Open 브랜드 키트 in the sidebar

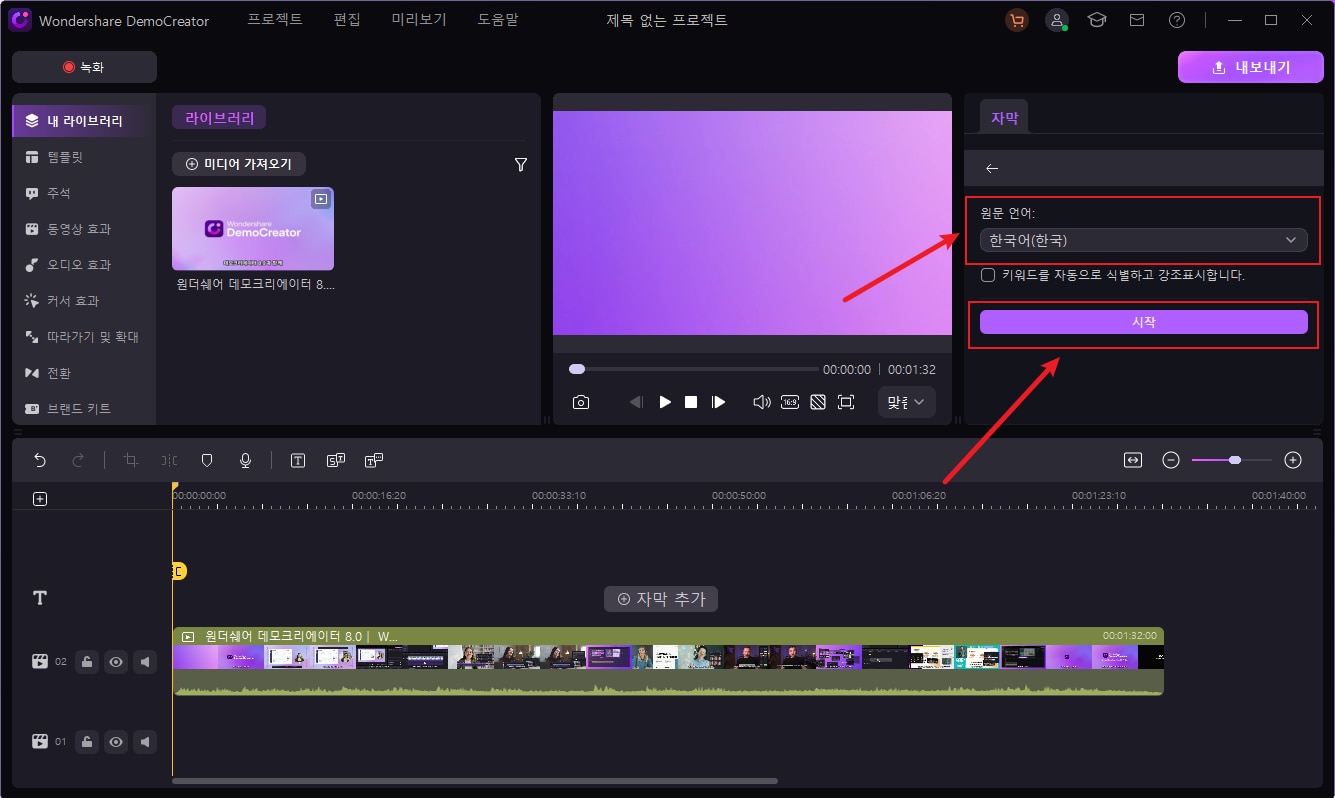[84, 409]
